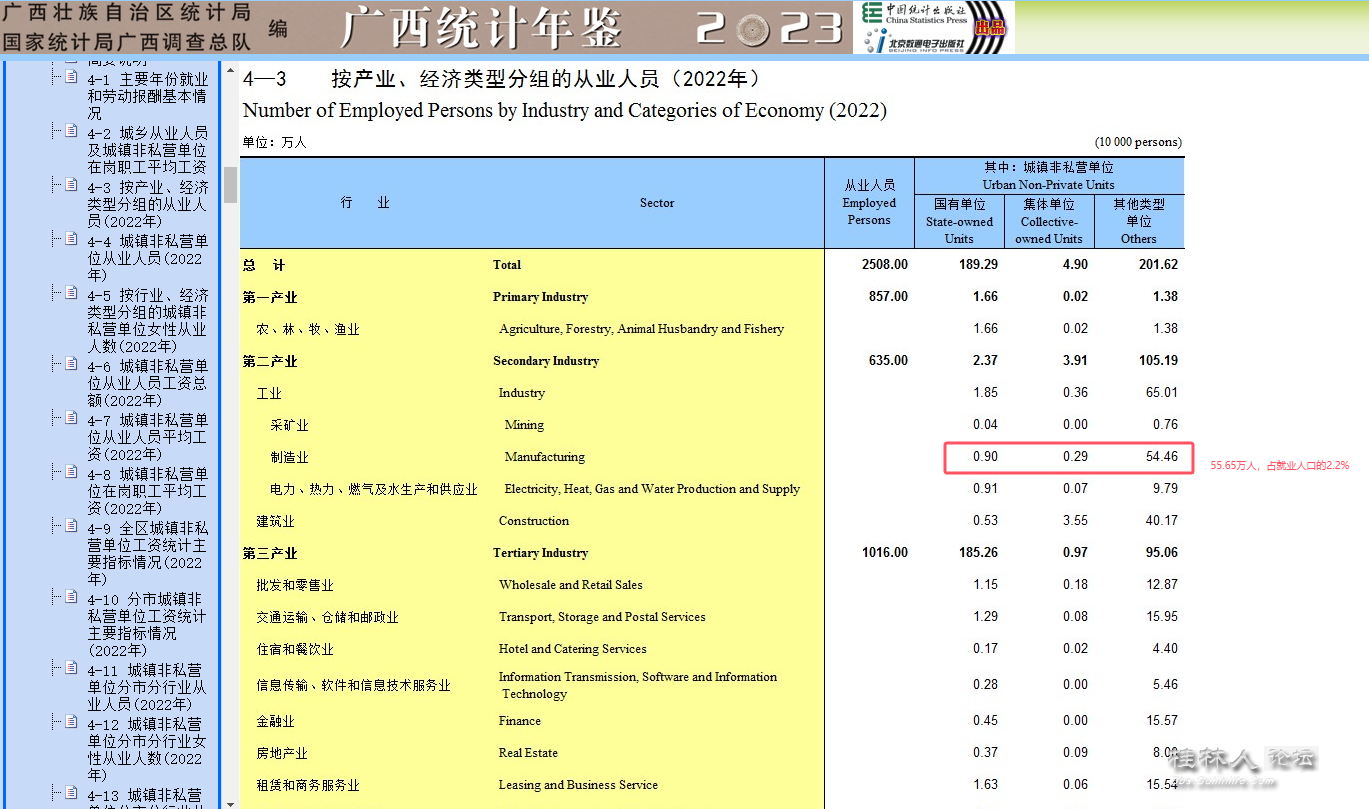Click the Sector column header
Screen dimensions: 1369x809
pos(657,203)
